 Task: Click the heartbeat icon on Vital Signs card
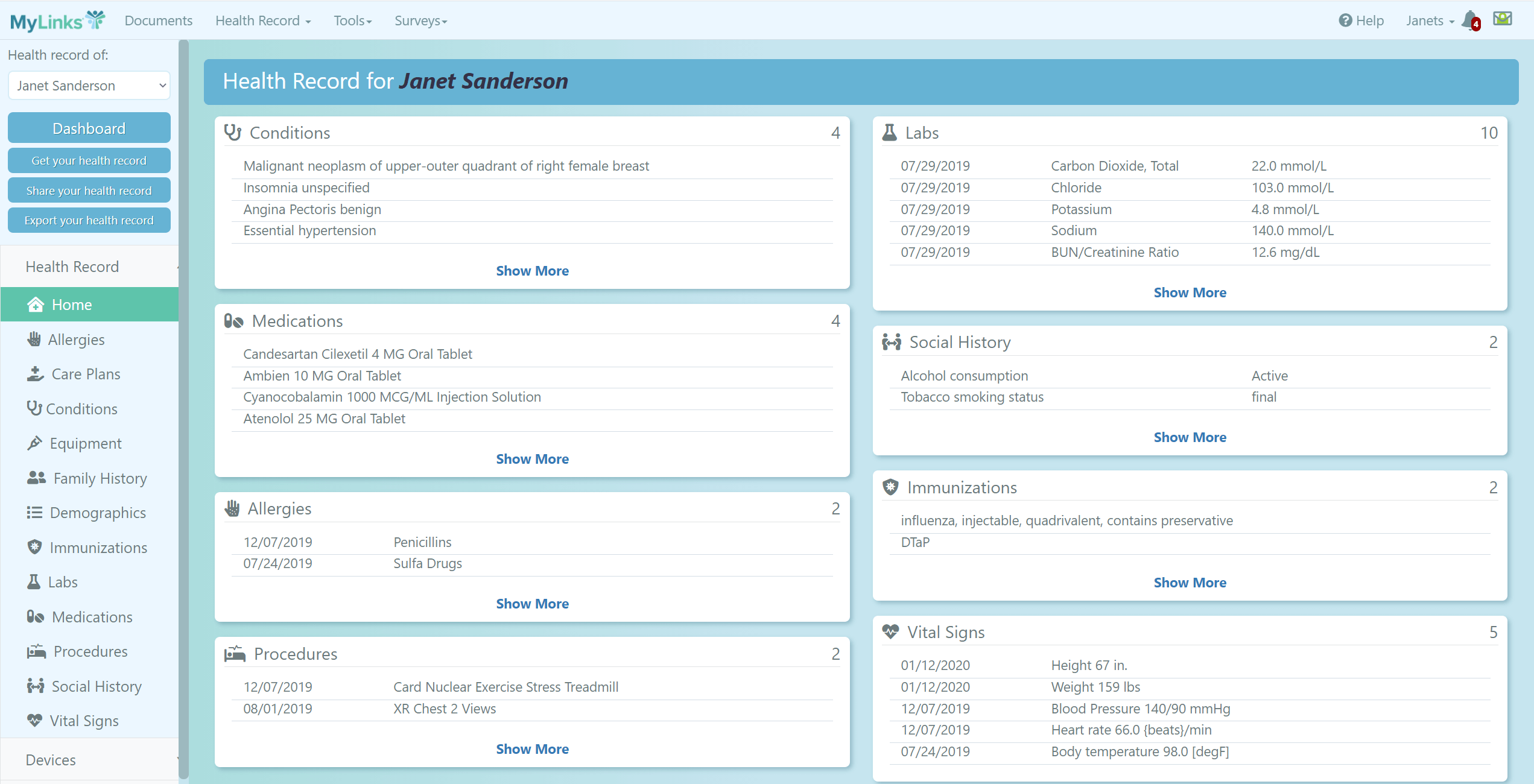pos(890,631)
